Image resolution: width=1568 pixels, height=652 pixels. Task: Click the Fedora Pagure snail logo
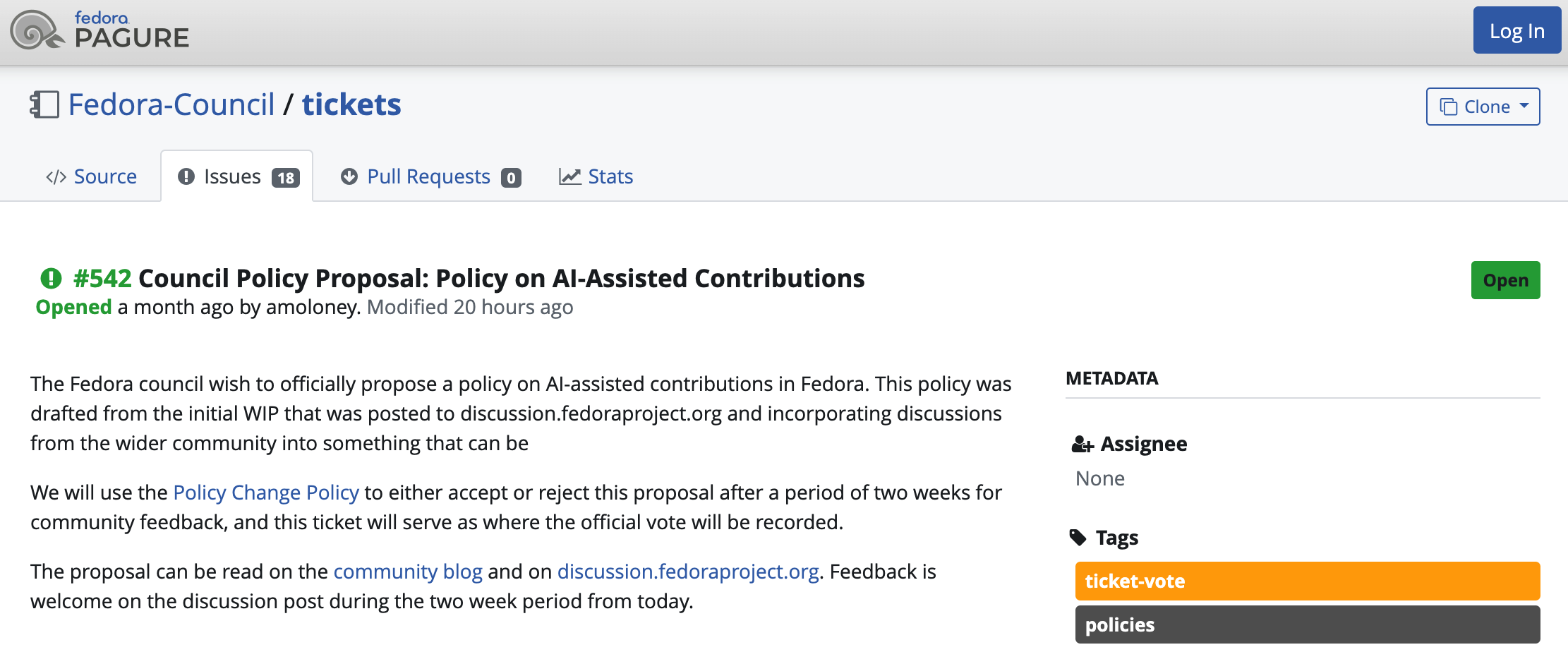pos(37,30)
